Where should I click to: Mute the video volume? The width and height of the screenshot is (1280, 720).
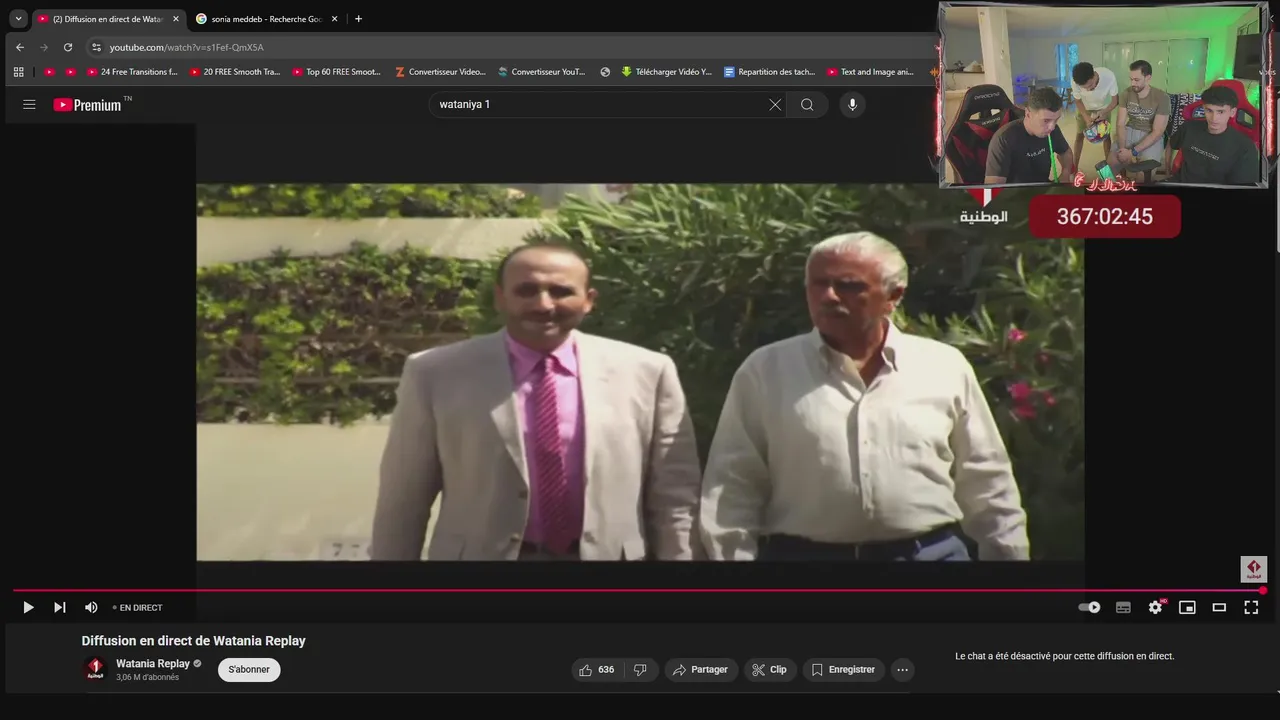coord(91,607)
